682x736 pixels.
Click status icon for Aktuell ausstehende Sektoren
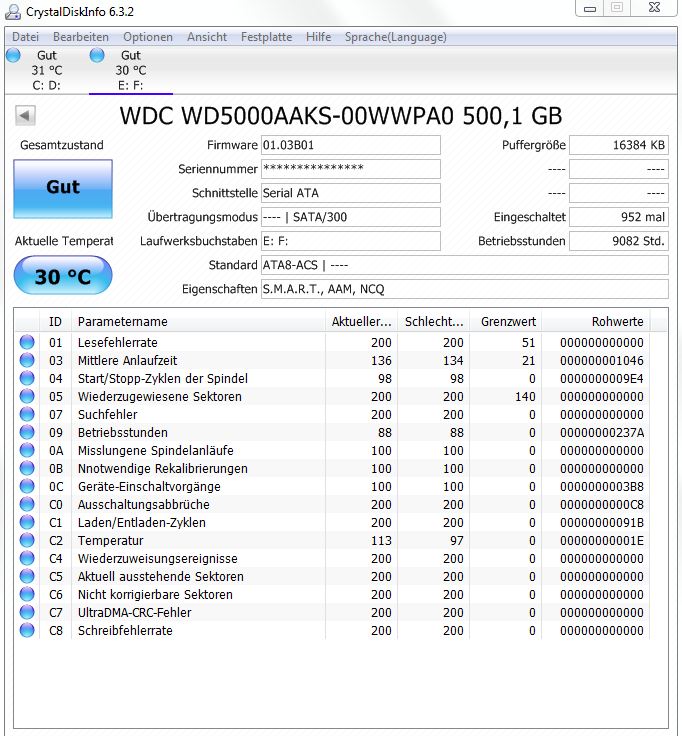point(27,576)
